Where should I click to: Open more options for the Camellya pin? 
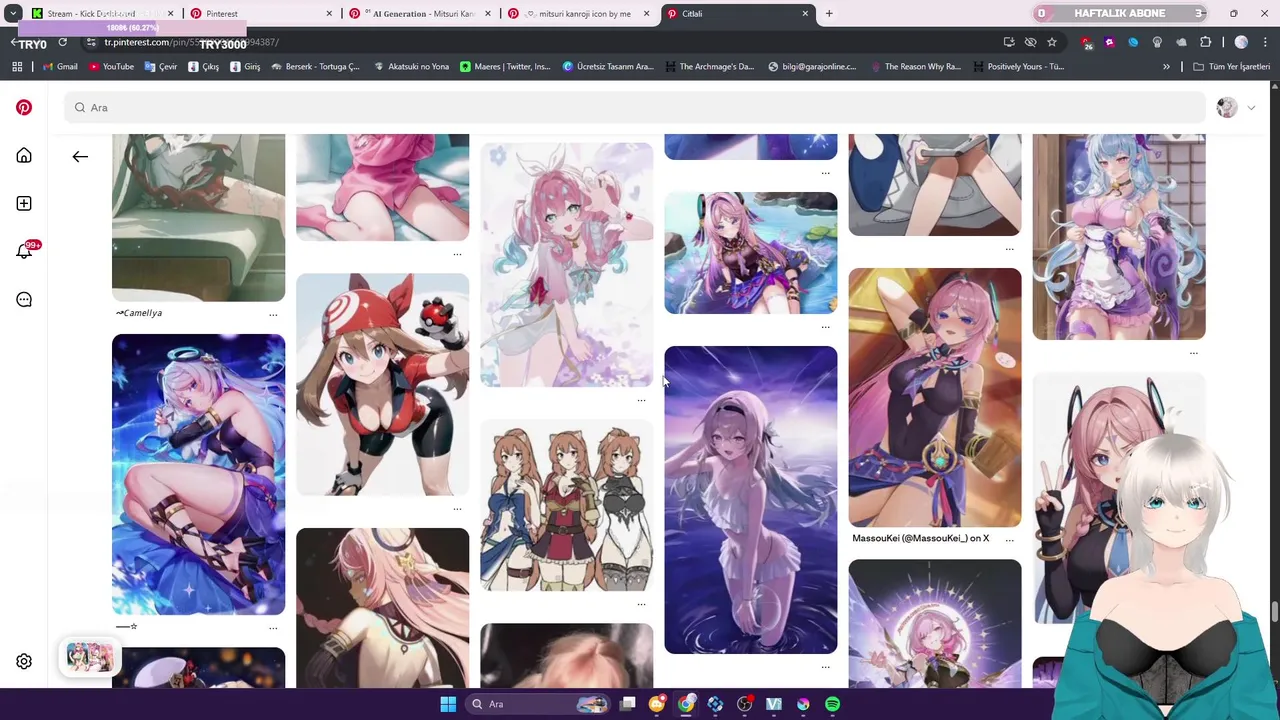click(273, 314)
